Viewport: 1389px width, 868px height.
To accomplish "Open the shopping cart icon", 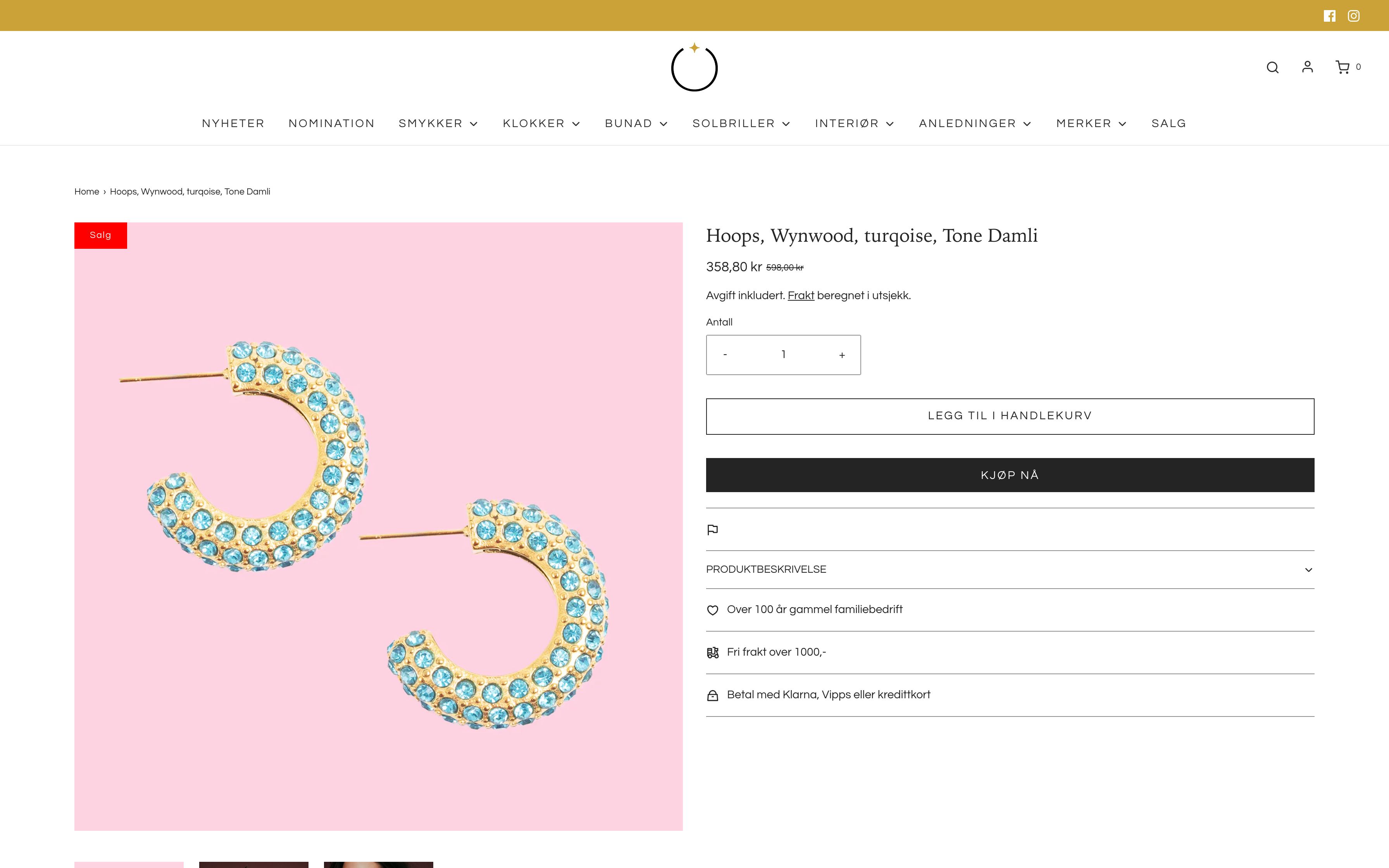I will pyautogui.click(x=1342, y=67).
